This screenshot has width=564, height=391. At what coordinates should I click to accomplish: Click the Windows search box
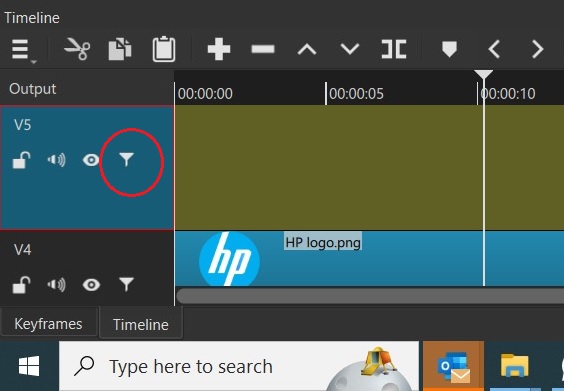(239, 366)
